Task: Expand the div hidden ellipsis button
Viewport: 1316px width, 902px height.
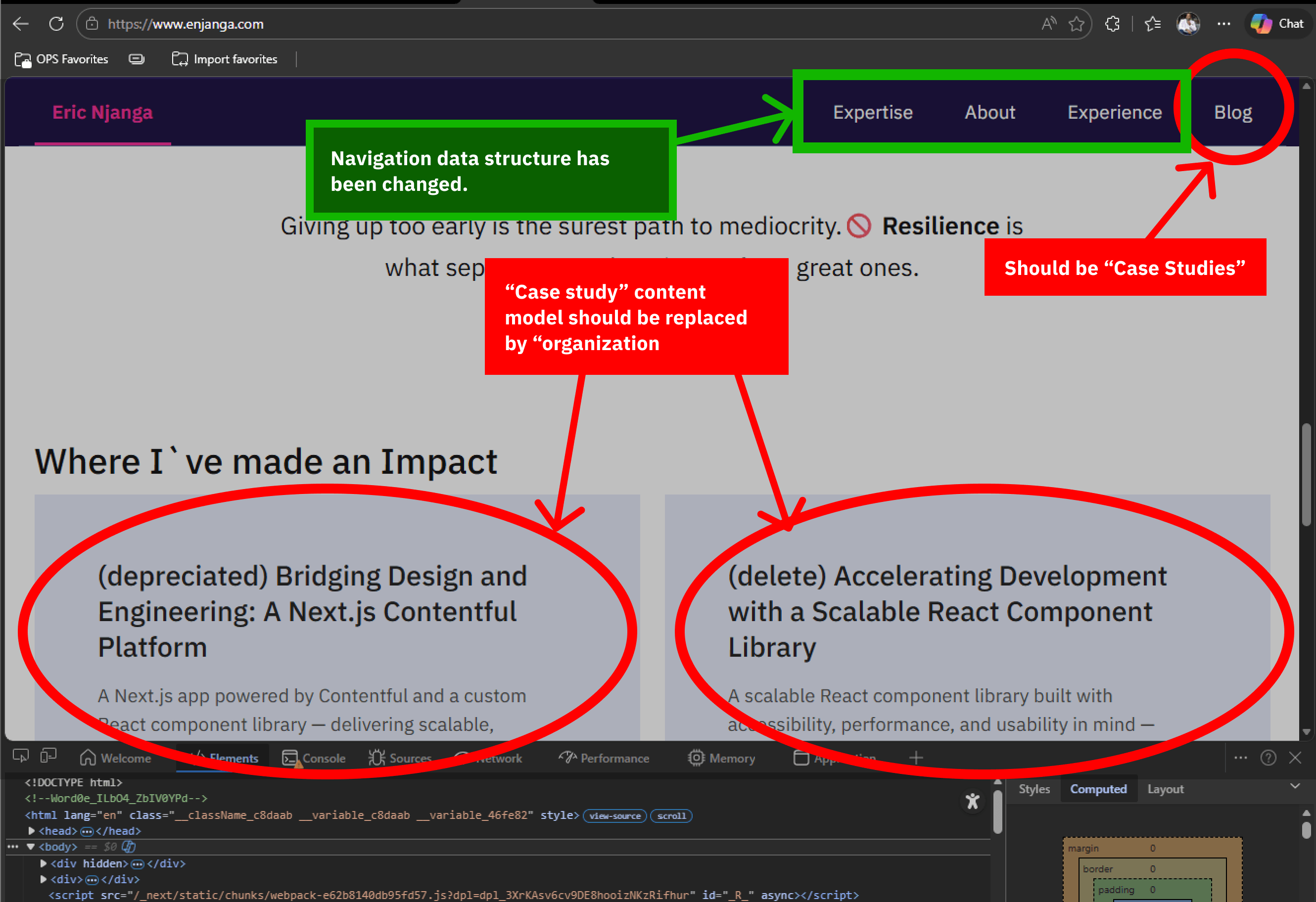Action: click(x=138, y=863)
